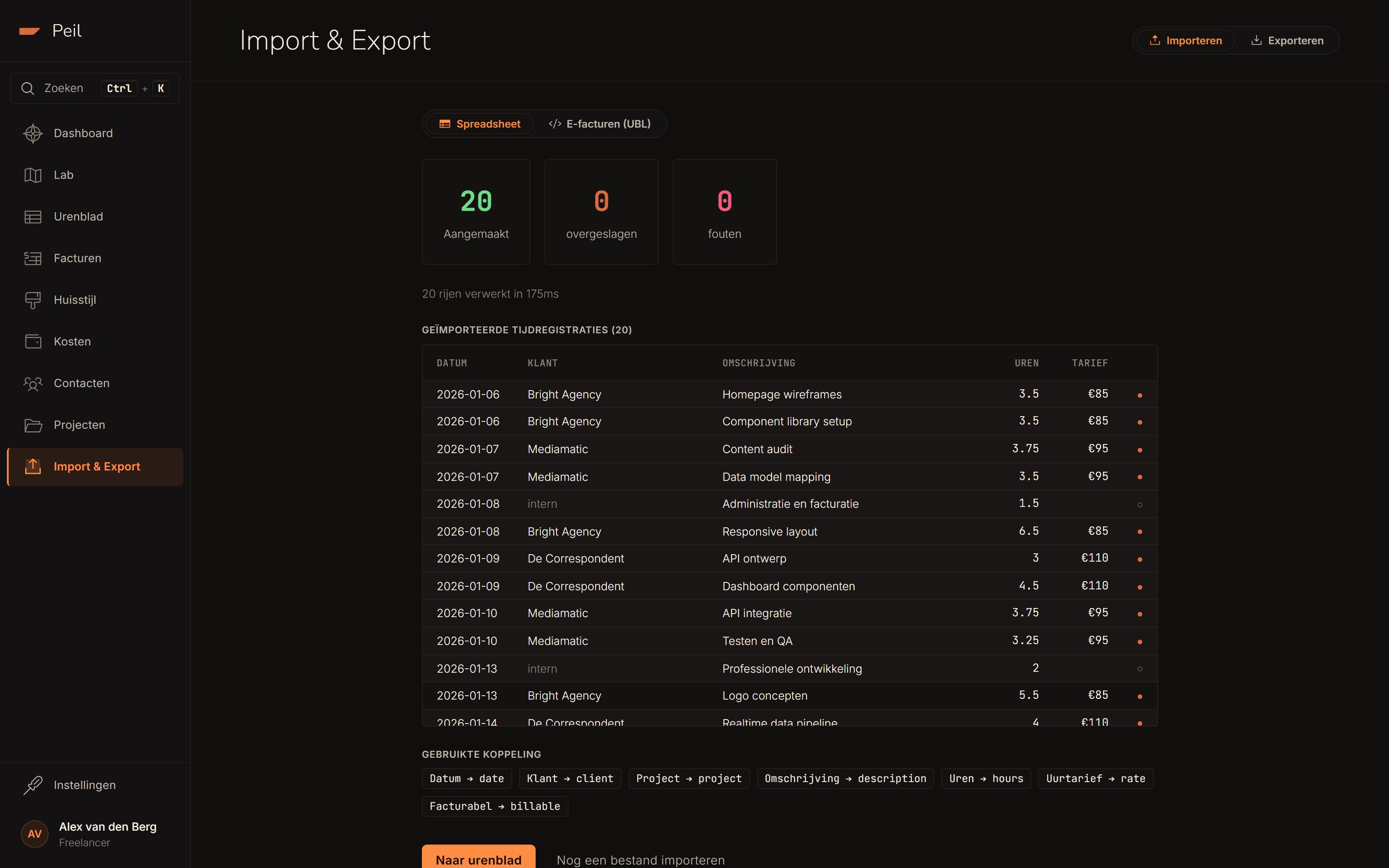The height and width of the screenshot is (868, 1389).
Task: Click the Uurtarief → rate mapping chip
Action: 1096,779
